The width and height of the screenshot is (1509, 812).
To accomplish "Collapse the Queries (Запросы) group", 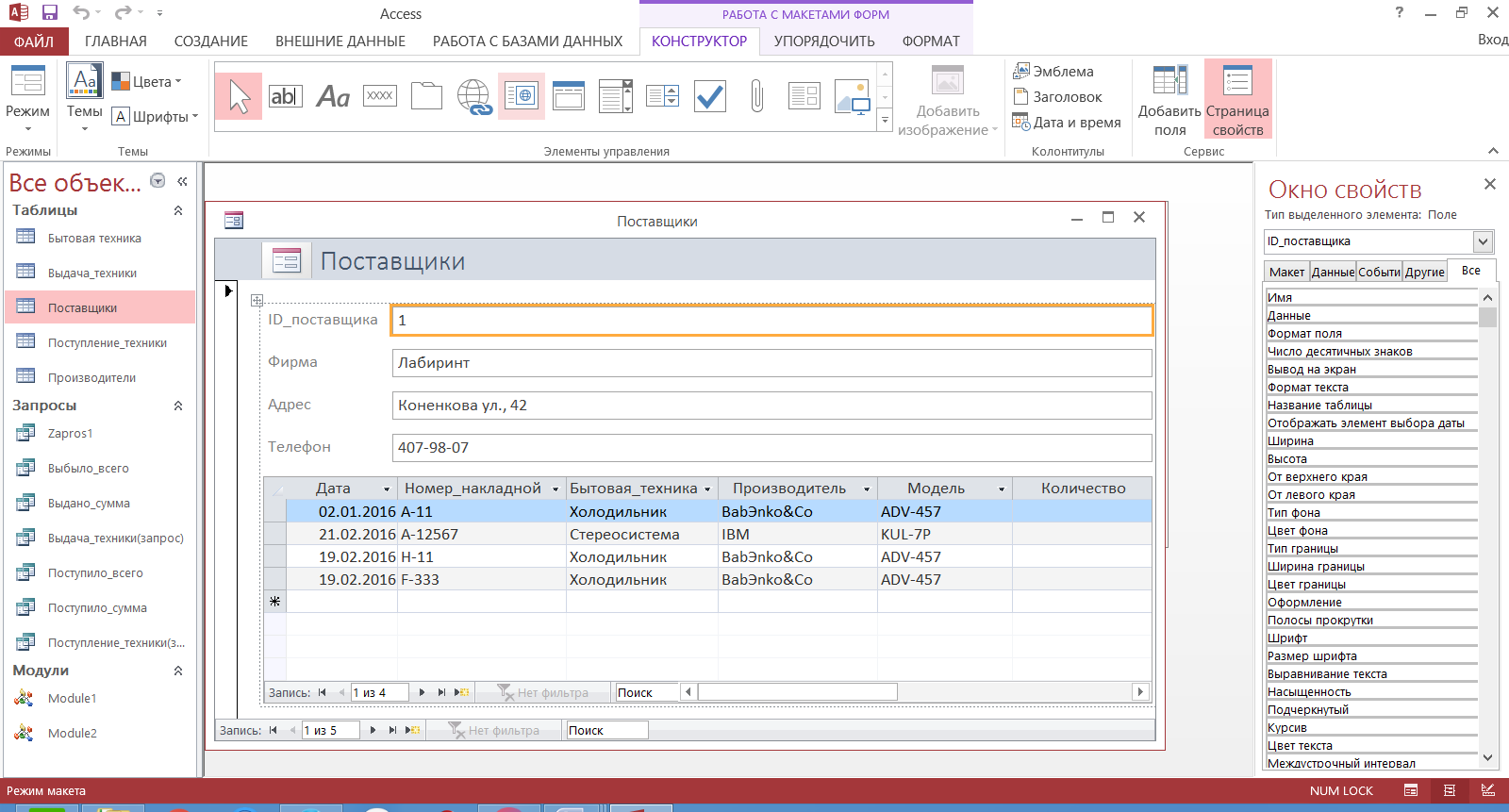I will tap(178, 406).
